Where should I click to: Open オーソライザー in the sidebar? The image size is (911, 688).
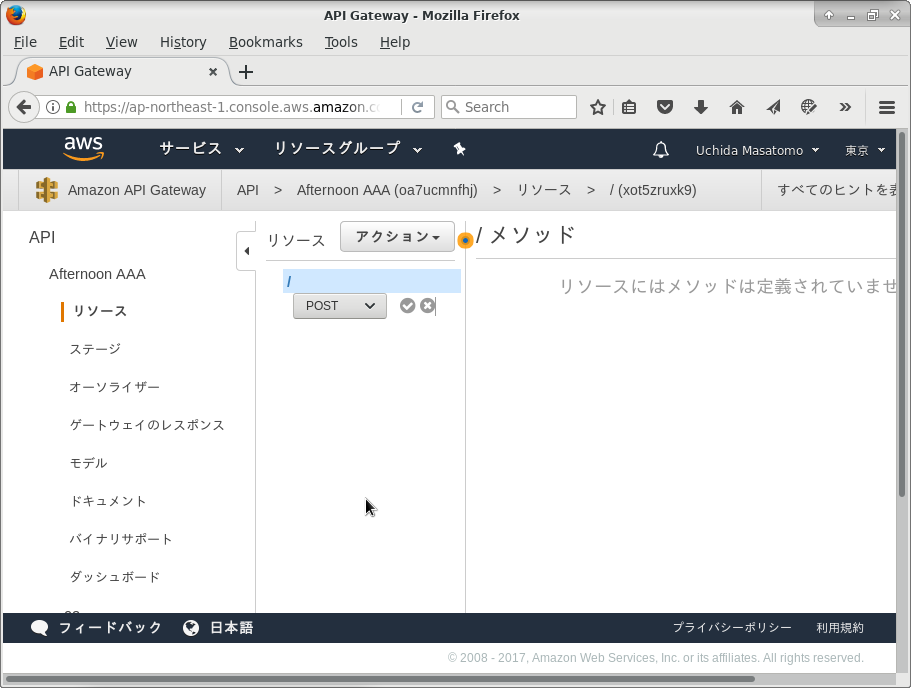114,387
